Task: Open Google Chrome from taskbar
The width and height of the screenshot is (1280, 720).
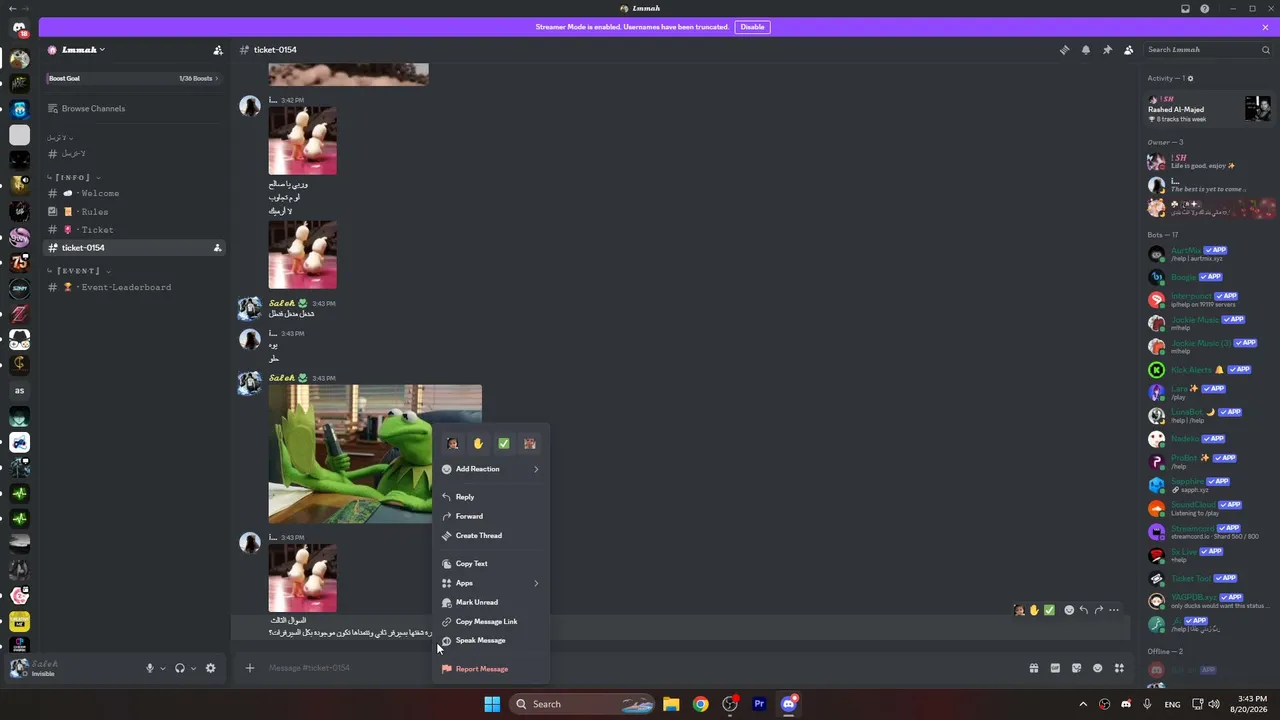Action: [x=700, y=704]
